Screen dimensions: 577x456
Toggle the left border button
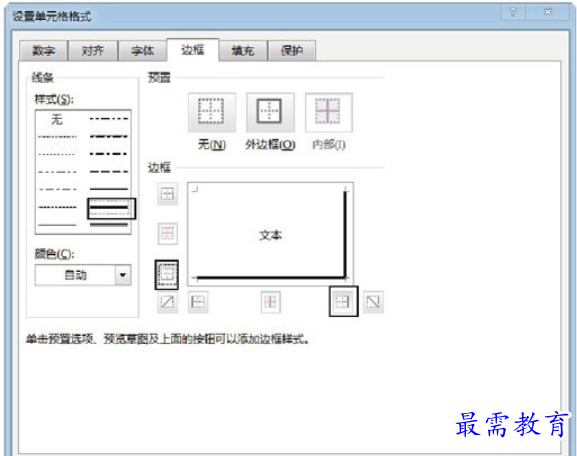click(198, 302)
